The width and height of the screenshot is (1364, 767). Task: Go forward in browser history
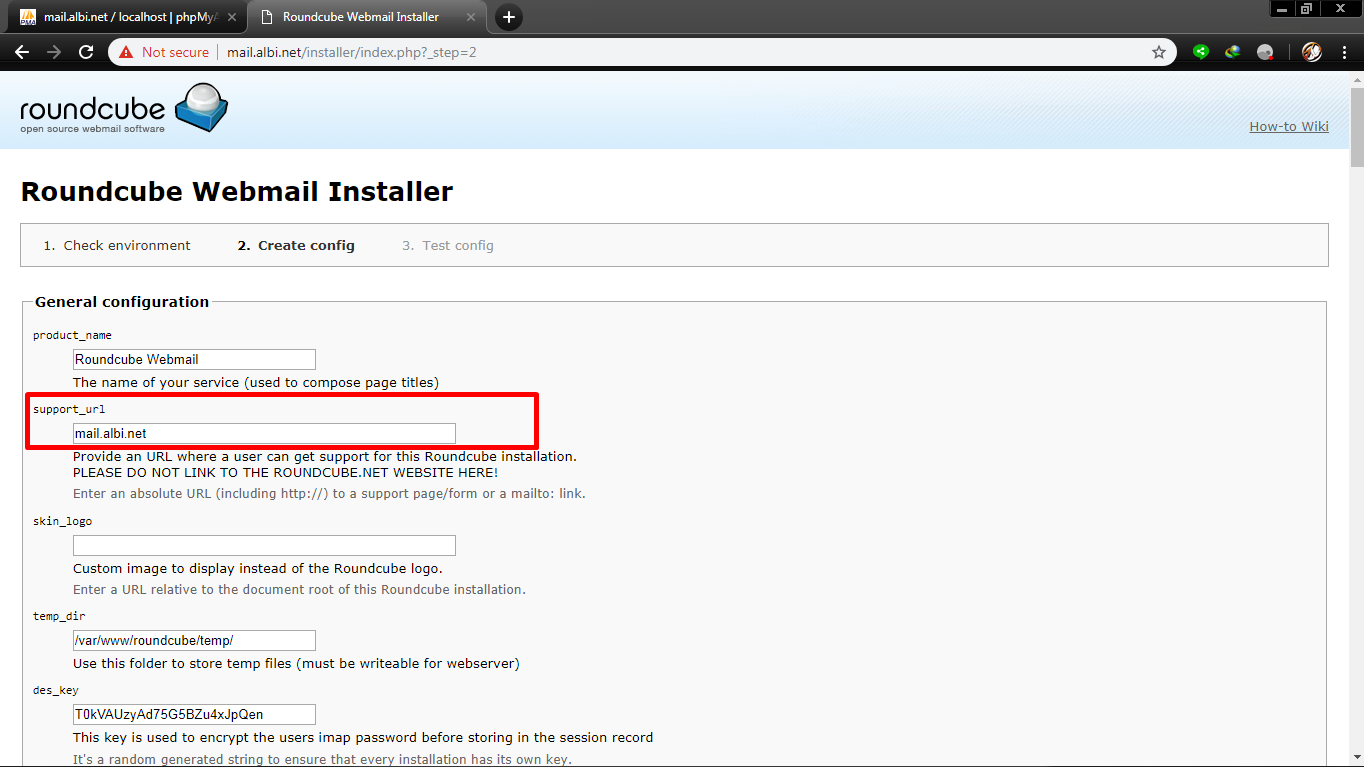(54, 52)
